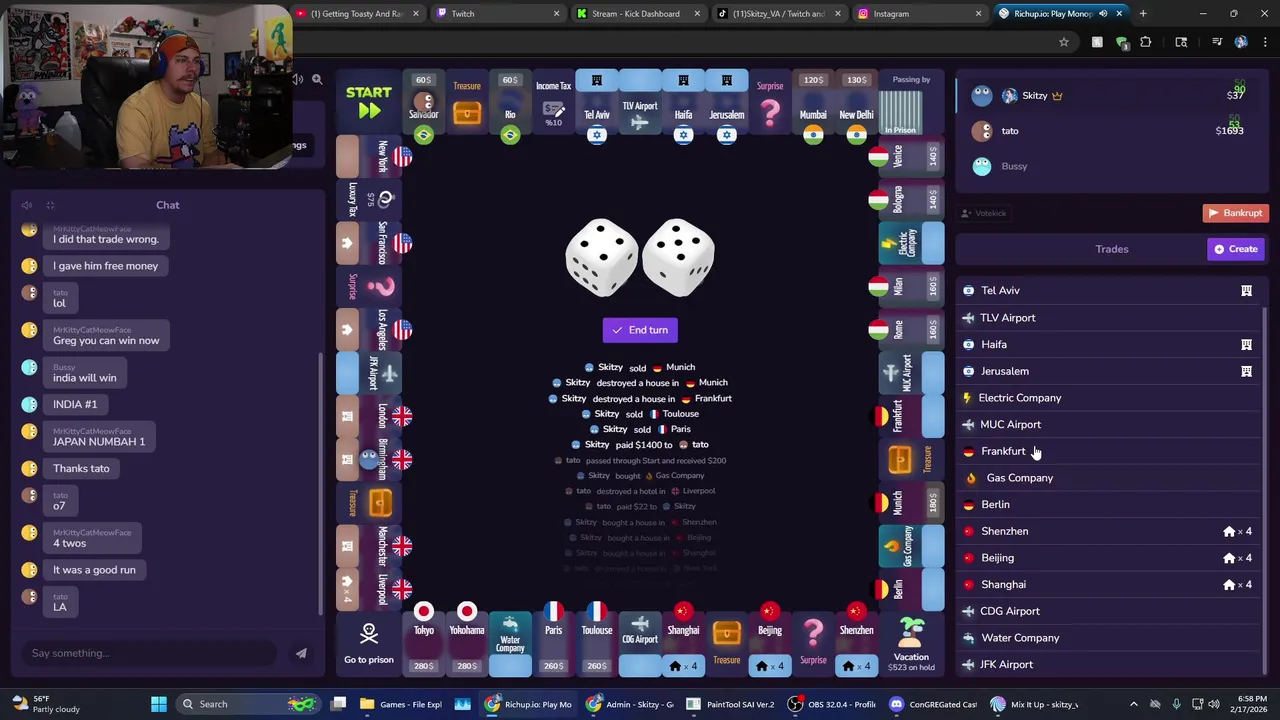Image resolution: width=1280 pixels, height=720 pixels.
Task: Select Tel Aviv in the properties list
Action: [1107, 290]
